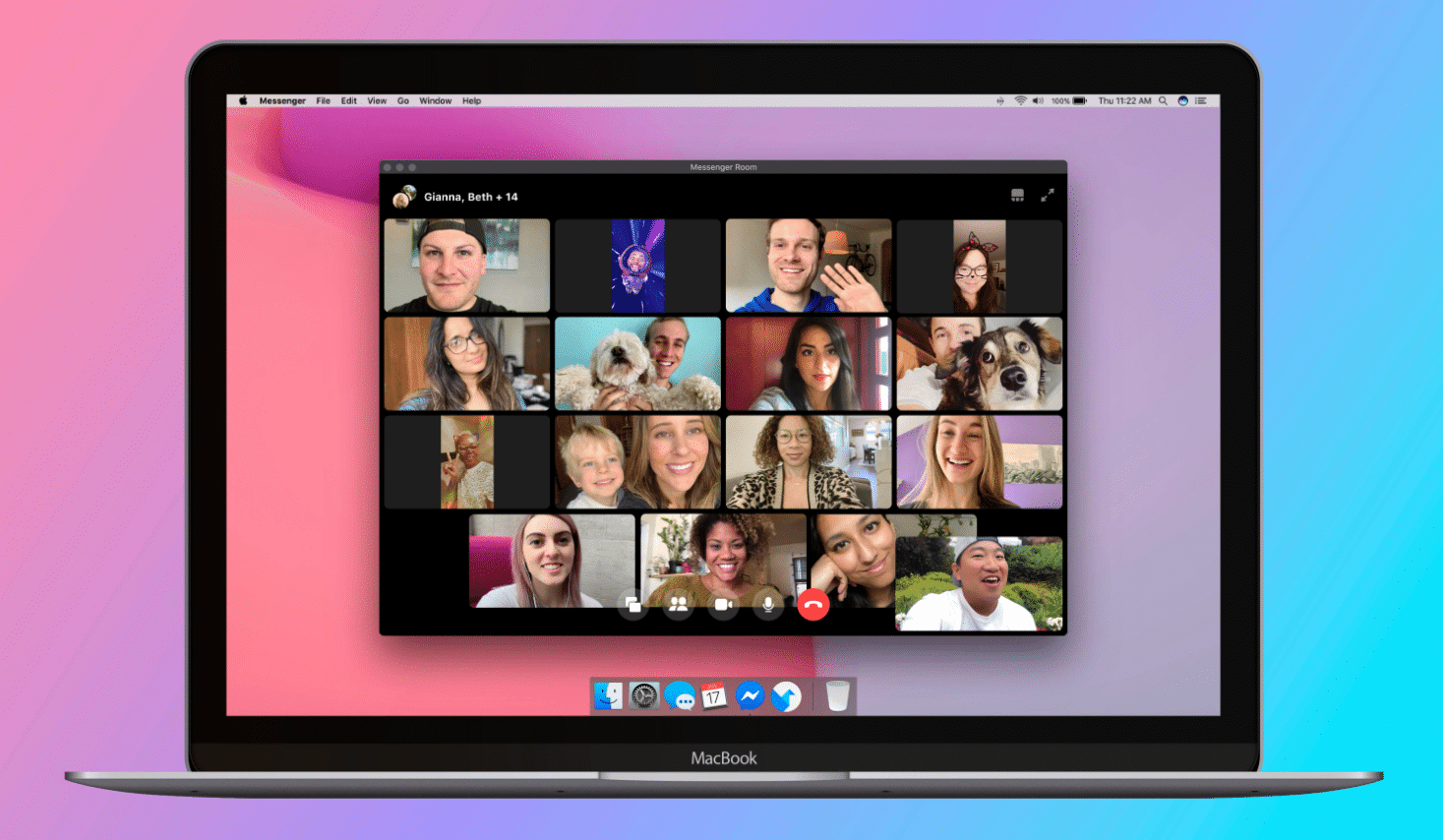1443x840 pixels.
Task: Select tile of woman with blond toddler
Action: tap(637, 462)
